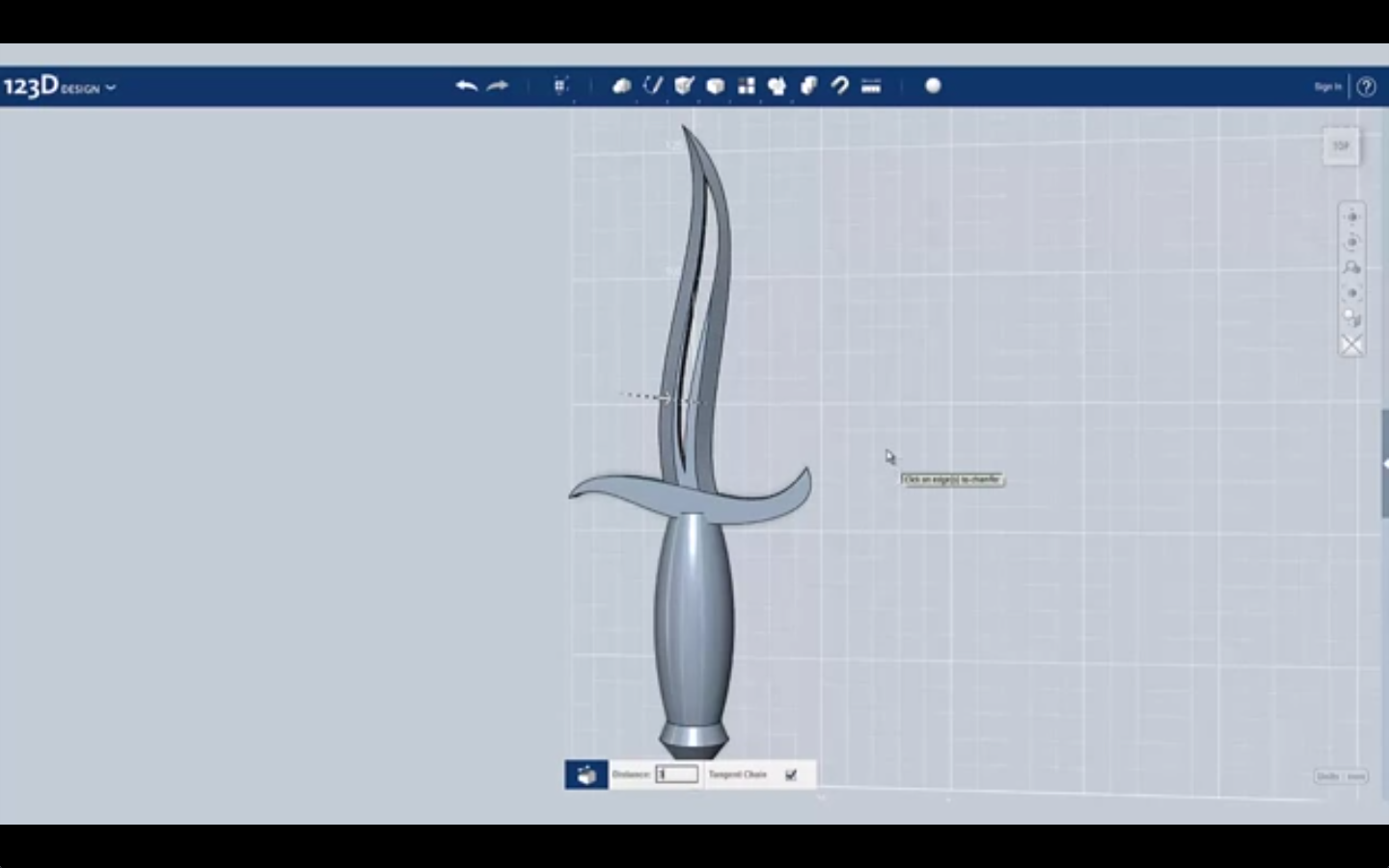Click the Chamfer tool icon in bottom bar
The image size is (1389, 868).
[586, 774]
